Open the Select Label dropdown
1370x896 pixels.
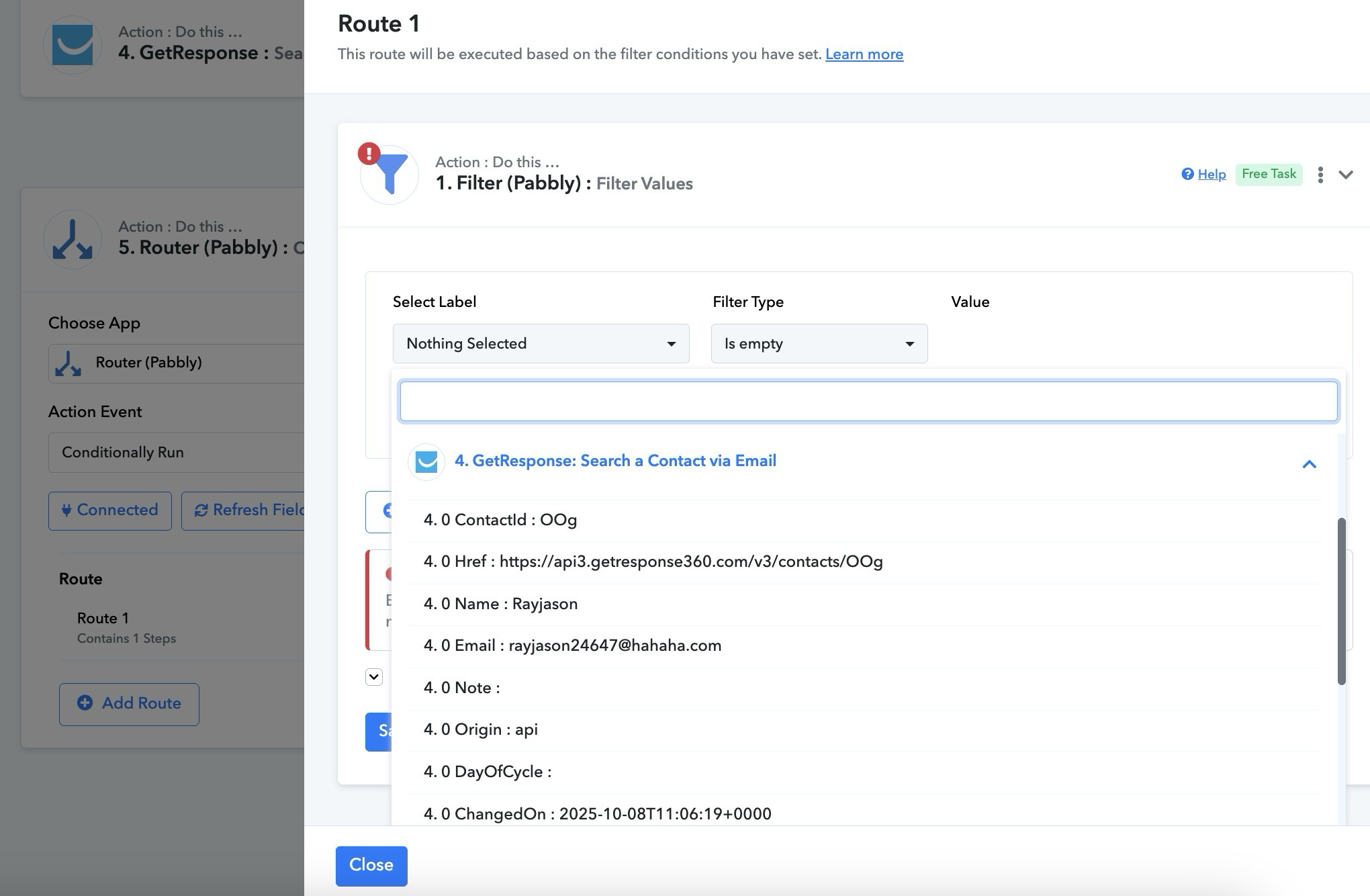click(x=541, y=344)
